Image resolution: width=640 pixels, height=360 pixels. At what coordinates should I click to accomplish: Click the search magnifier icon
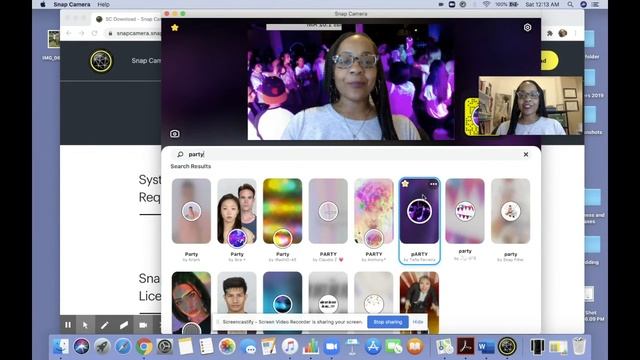(x=180, y=154)
